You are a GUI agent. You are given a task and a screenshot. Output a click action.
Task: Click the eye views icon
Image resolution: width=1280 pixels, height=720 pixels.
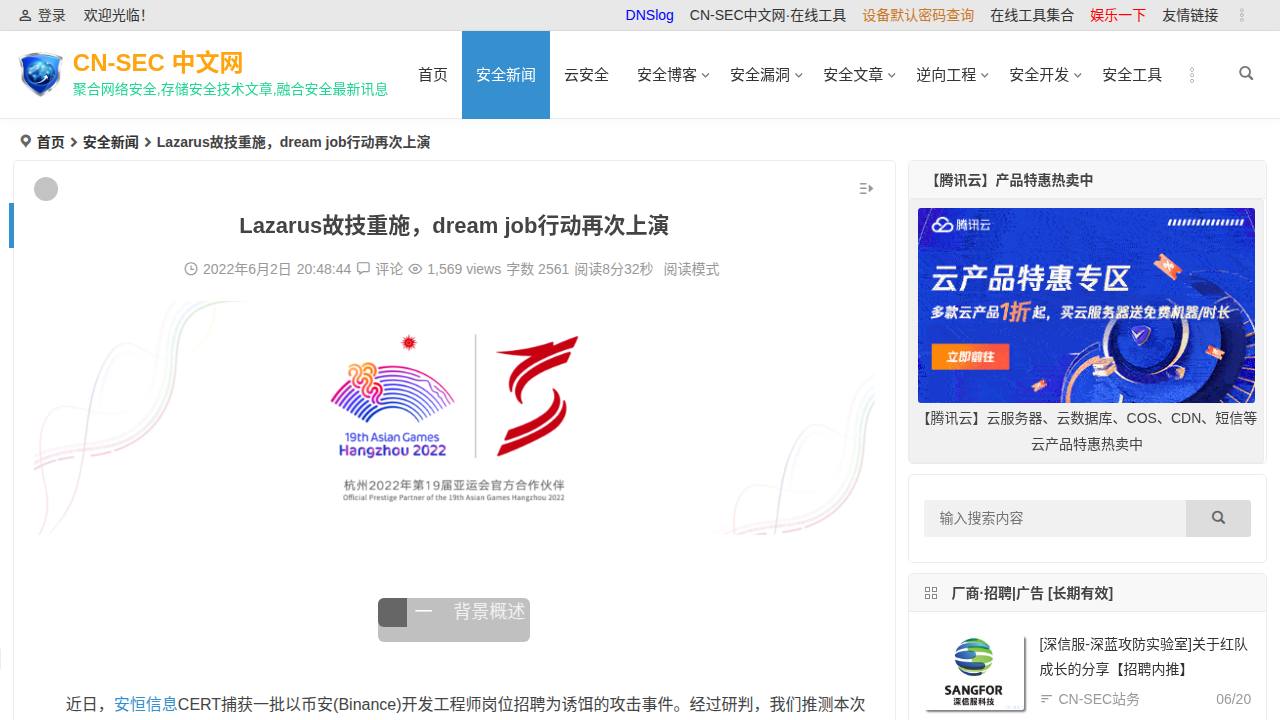(x=416, y=269)
